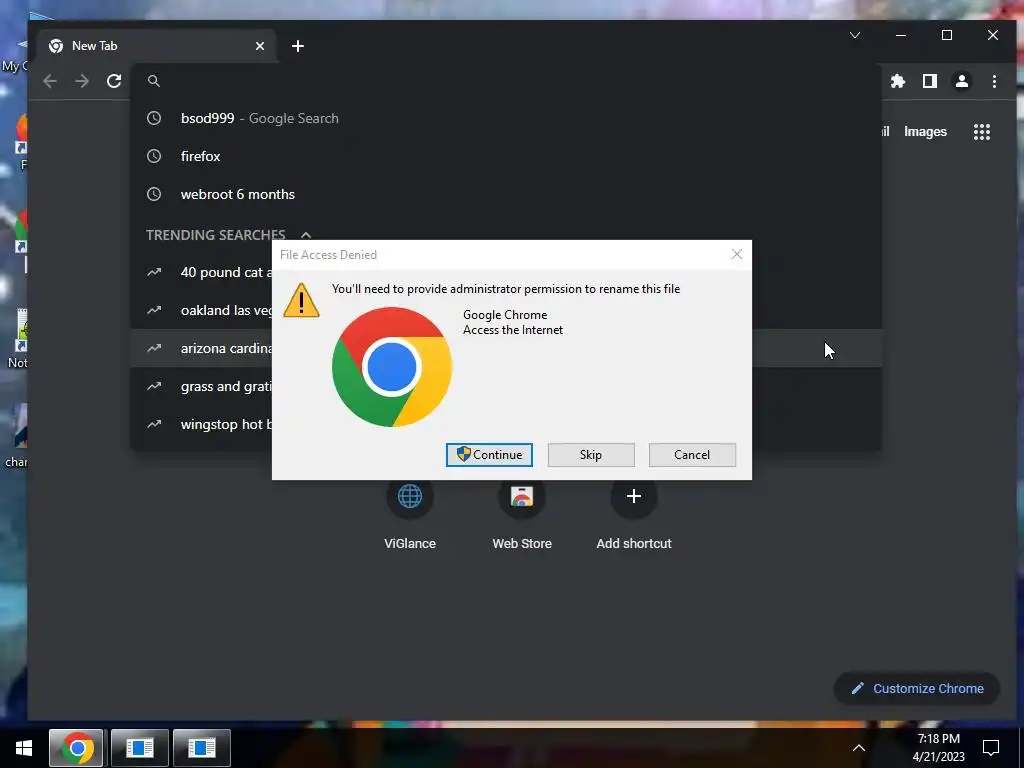The image size is (1024, 768).
Task: Click second blue window taskbar item
Action: (202, 748)
